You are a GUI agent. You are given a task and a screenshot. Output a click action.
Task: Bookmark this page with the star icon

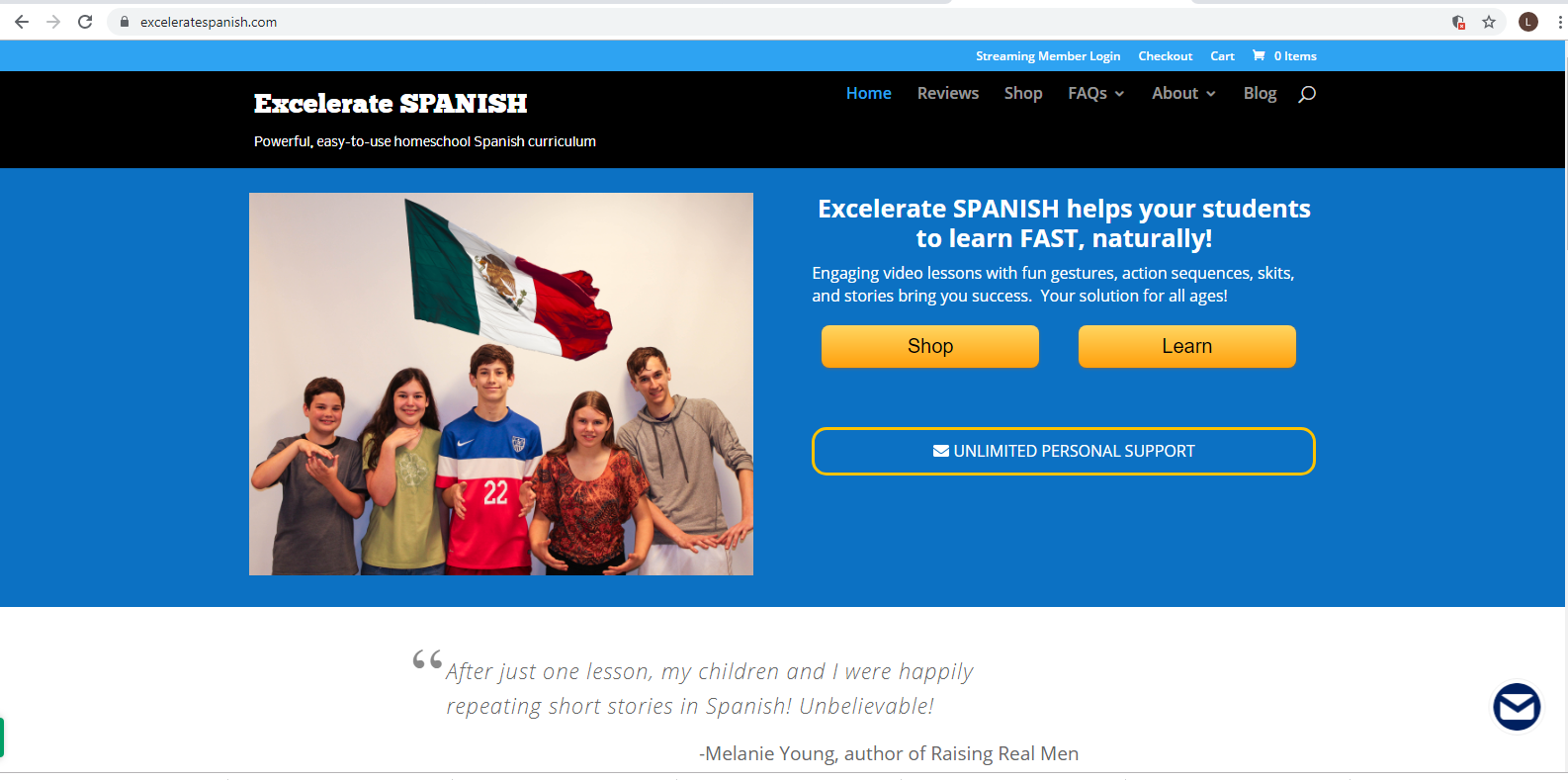(x=1489, y=22)
